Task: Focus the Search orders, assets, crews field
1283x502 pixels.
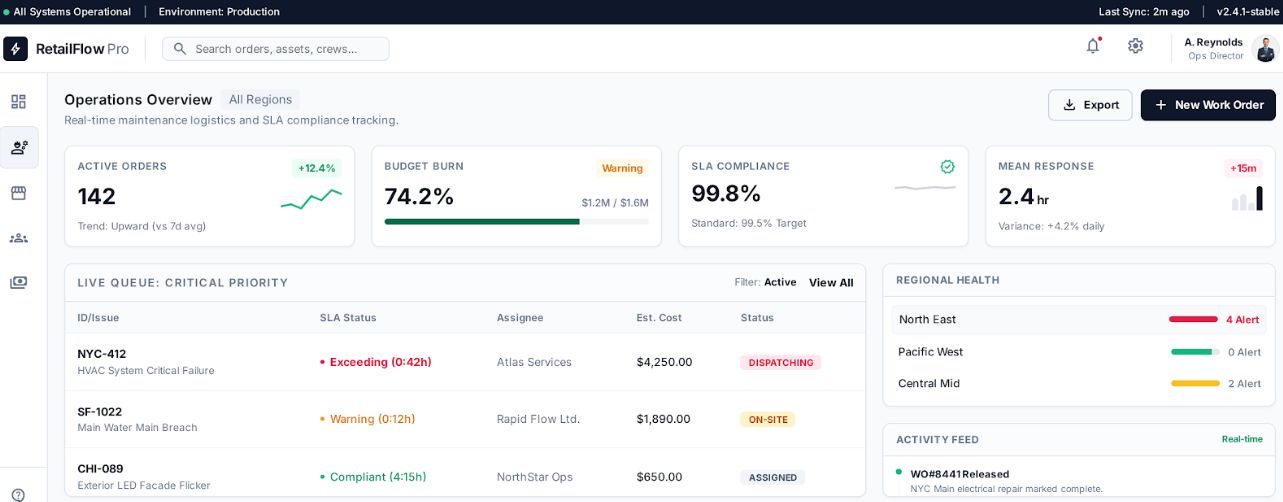Action: pos(276,49)
